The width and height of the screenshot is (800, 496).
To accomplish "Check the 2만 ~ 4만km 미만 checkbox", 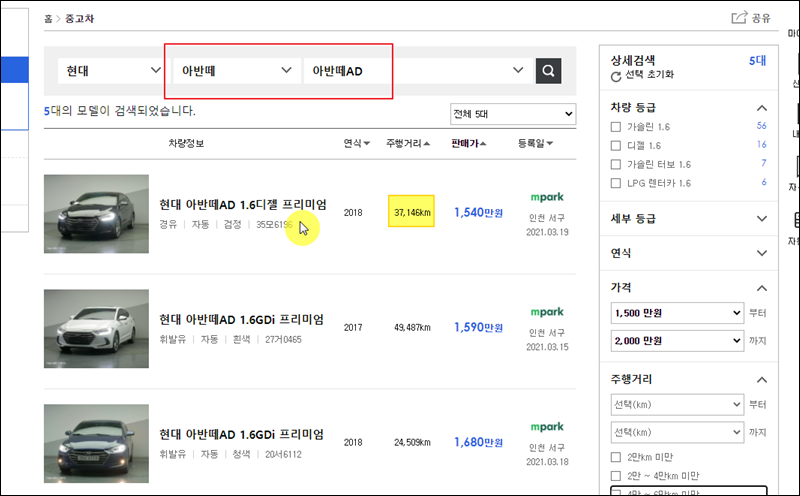I will pos(616,476).
